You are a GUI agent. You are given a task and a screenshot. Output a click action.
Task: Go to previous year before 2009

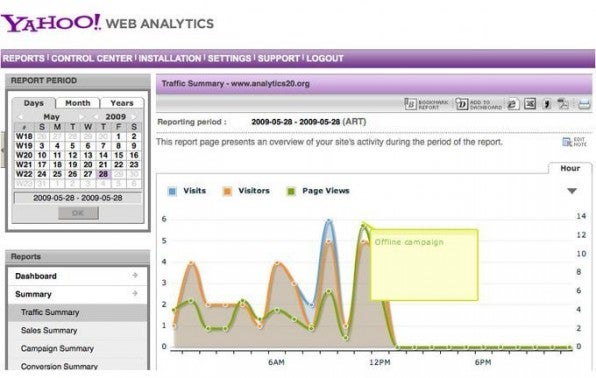tap(95, 117)
